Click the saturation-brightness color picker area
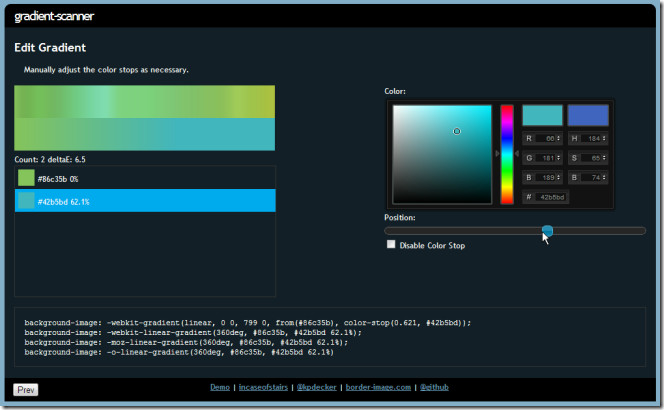The width and height of the screenshot is (664, 410). coord(442,154)
